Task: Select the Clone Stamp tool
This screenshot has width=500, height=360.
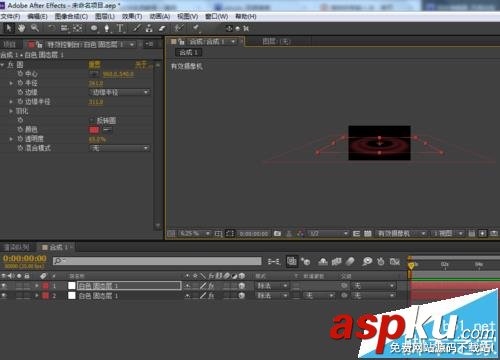Action: 149,28
